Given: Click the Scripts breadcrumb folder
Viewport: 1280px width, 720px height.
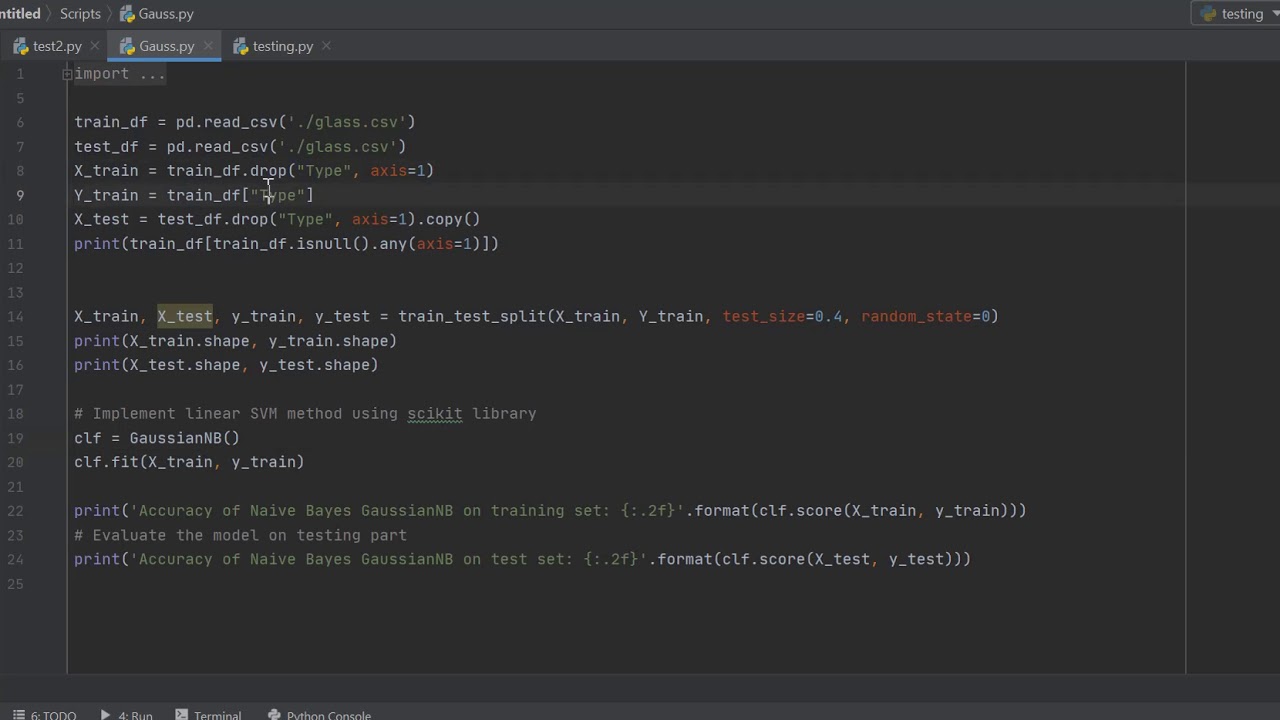Looking at the screenshot, I should coord(80,14).
